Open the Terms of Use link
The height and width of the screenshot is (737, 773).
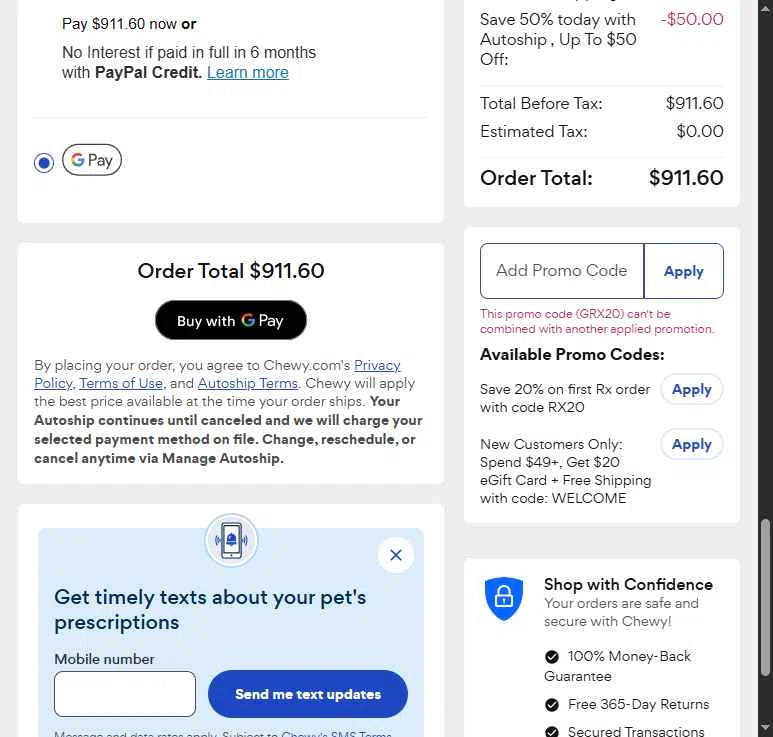point(121,383)
